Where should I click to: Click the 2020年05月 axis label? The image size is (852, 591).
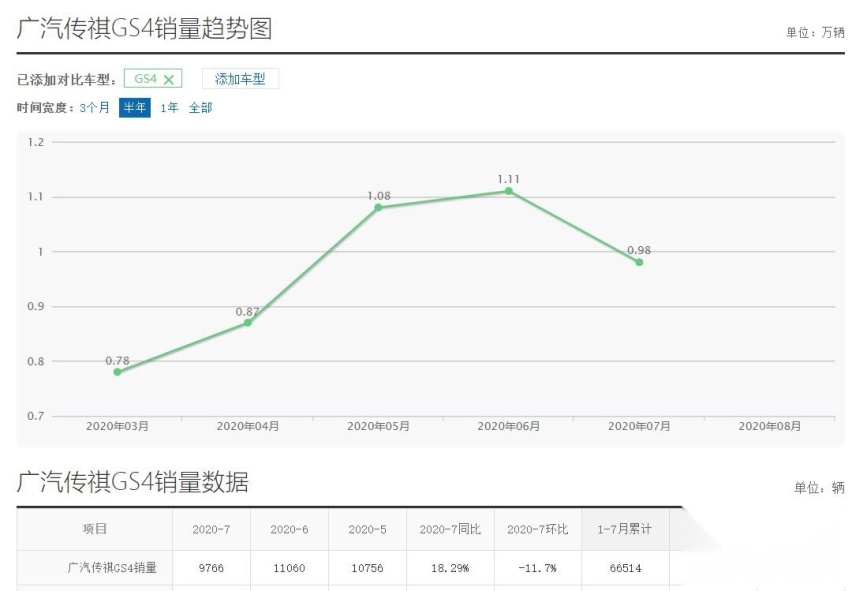tap(378, 426)
